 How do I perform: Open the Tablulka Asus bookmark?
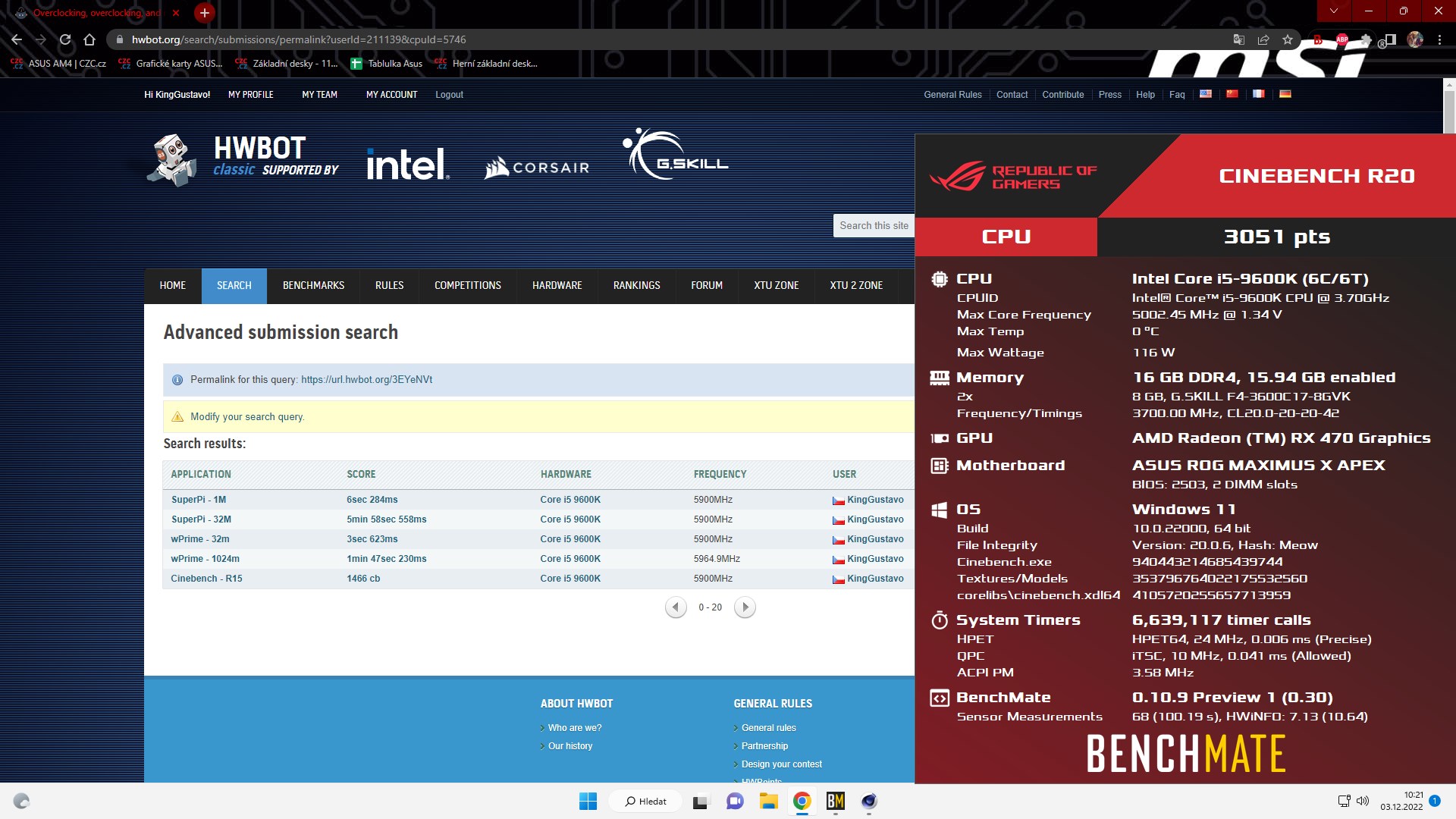tap(387, 64)
